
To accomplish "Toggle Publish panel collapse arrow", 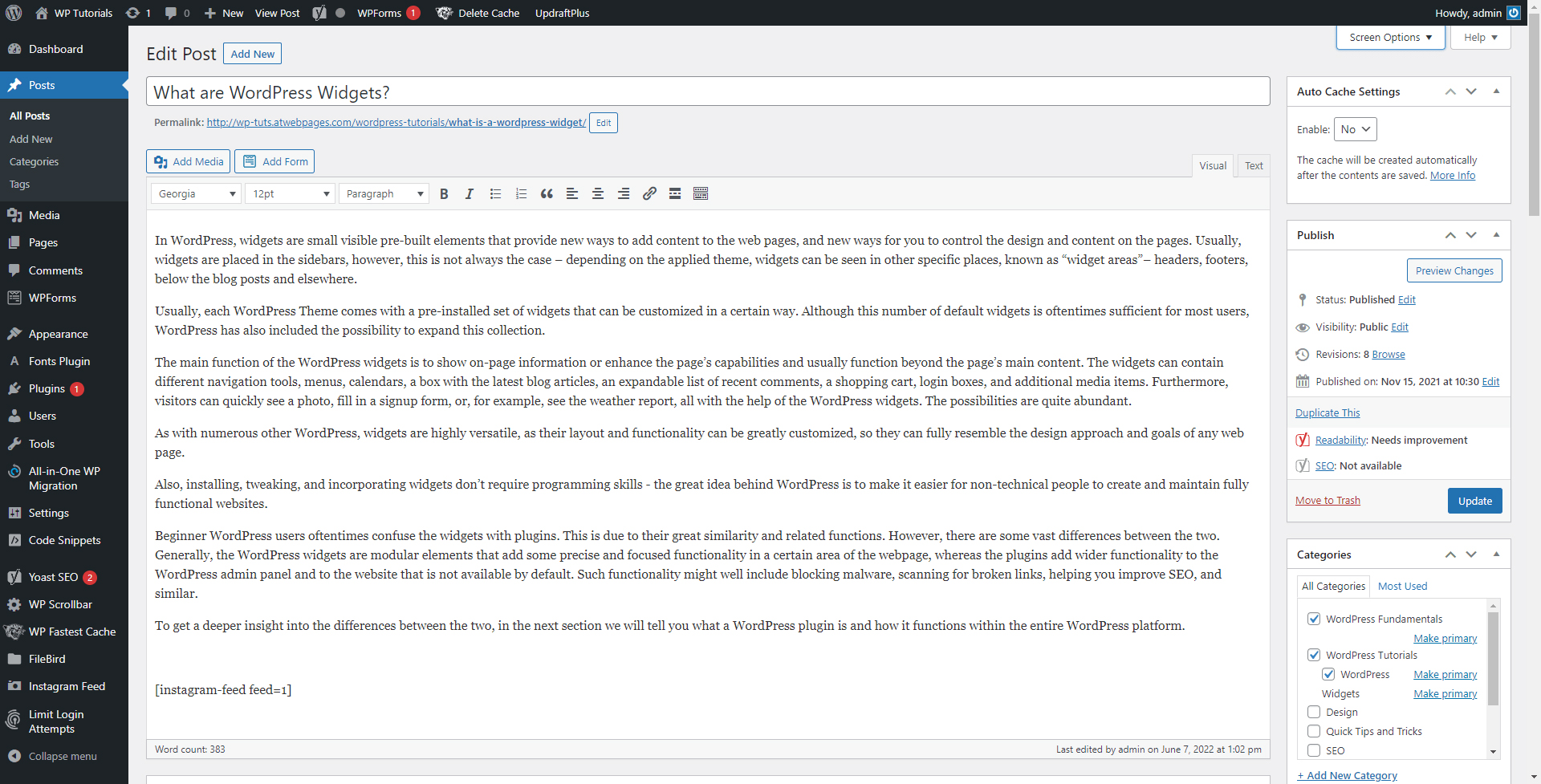I will point(1496,234).
